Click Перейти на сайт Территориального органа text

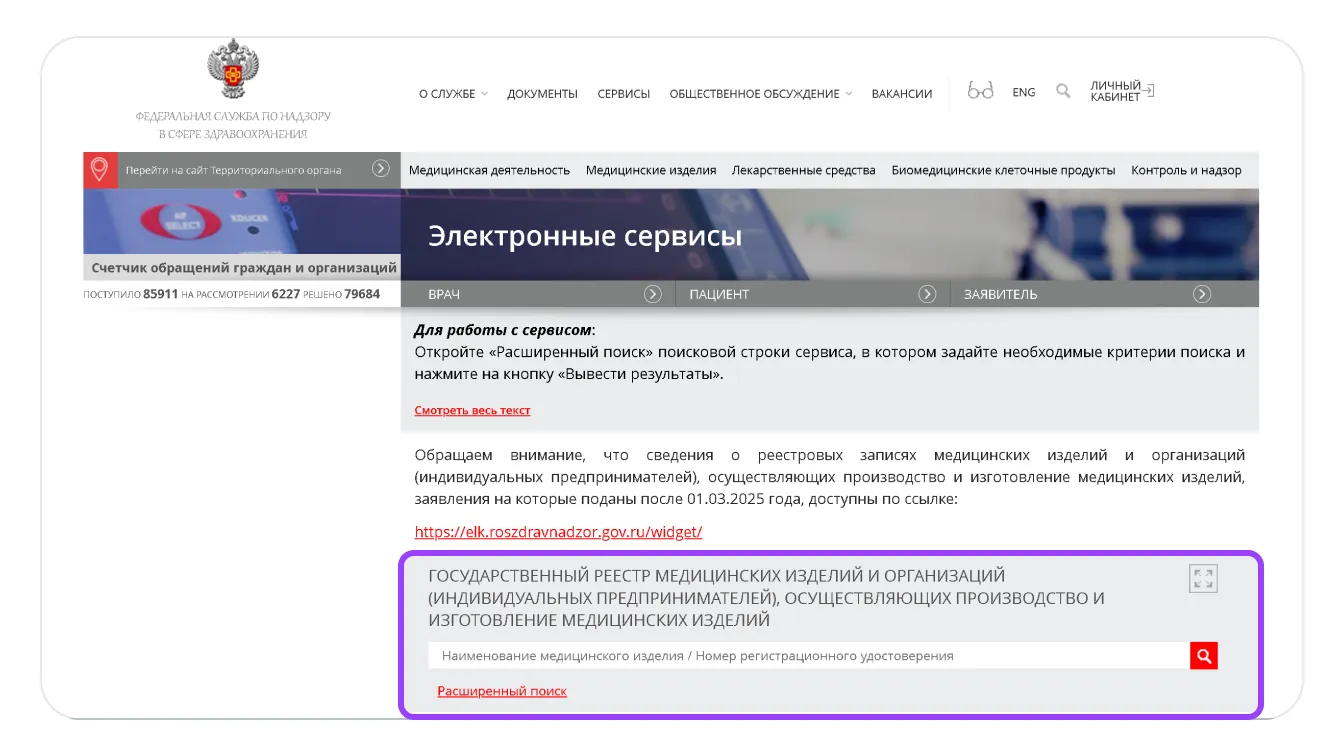coord(233,170)
